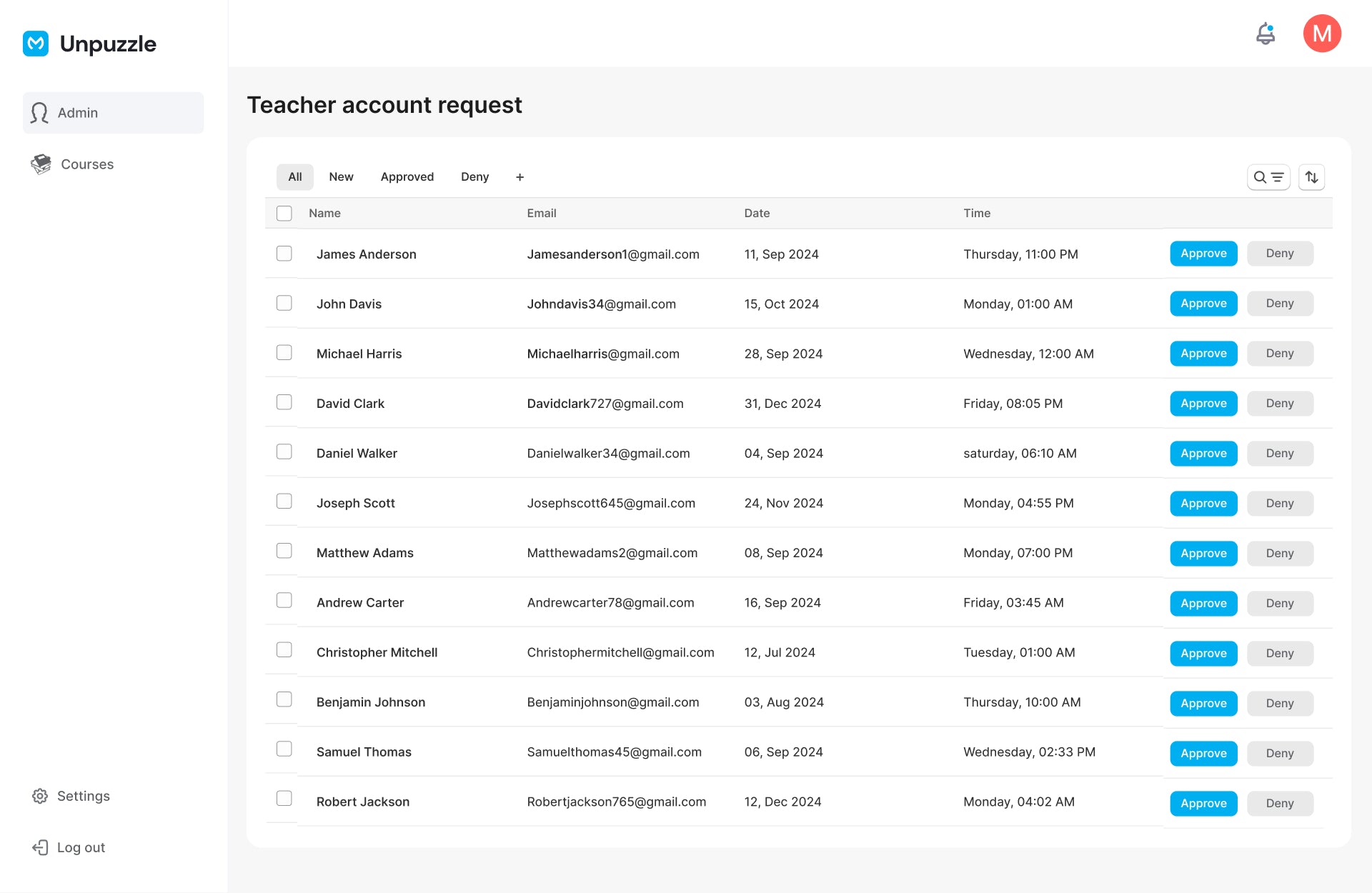Open the notification bell

click(x=1266, y=34)
